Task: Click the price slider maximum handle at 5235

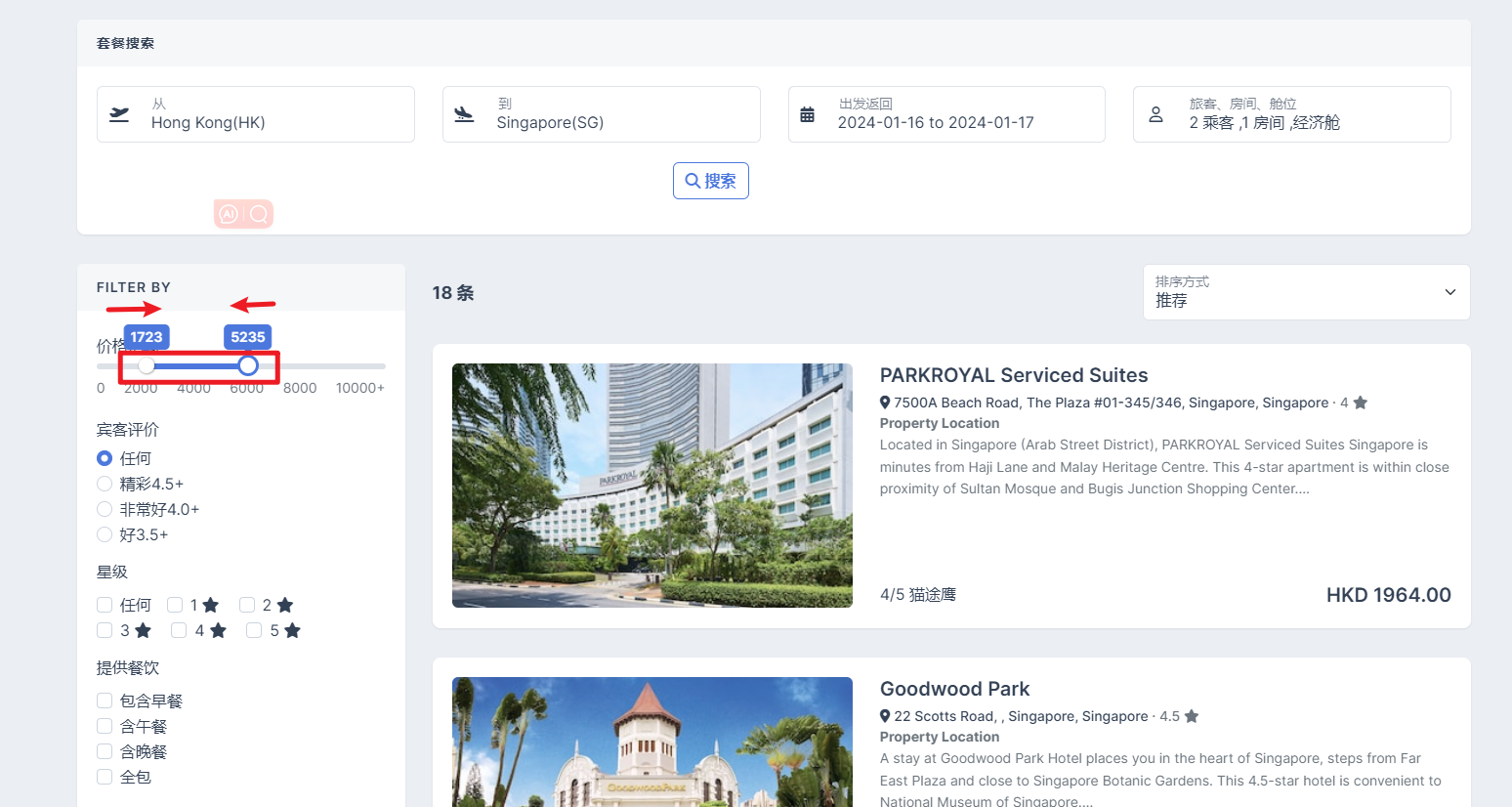Action: (248, 365)
